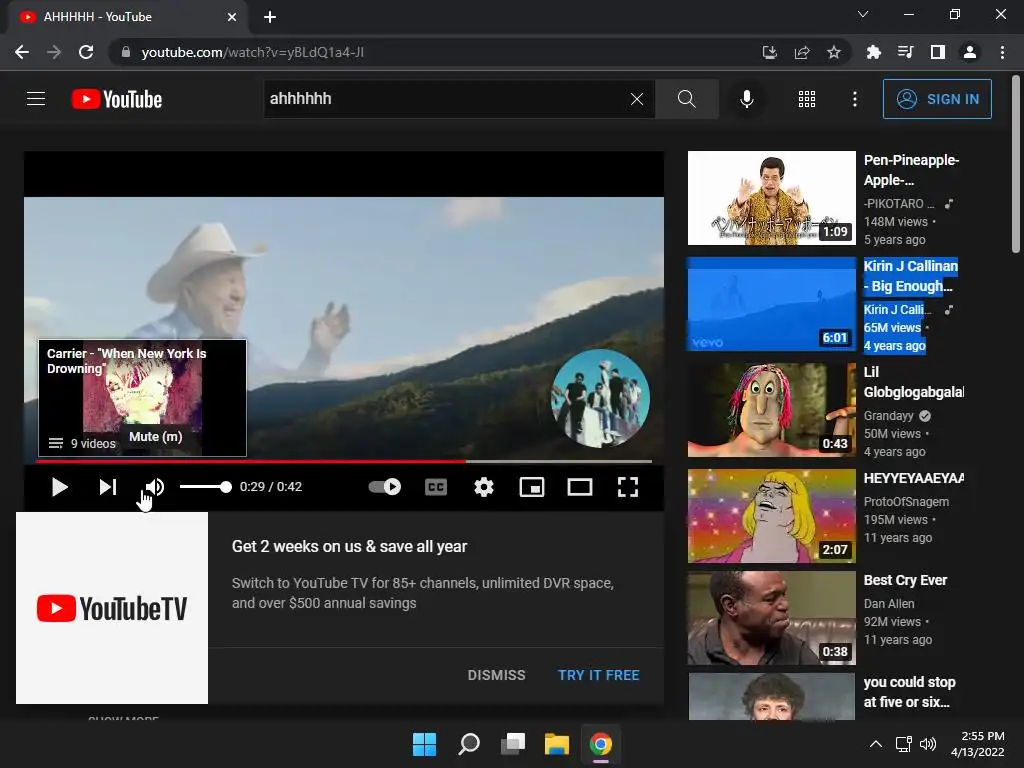Open File Explorer from taskbar

click(557, 744)
